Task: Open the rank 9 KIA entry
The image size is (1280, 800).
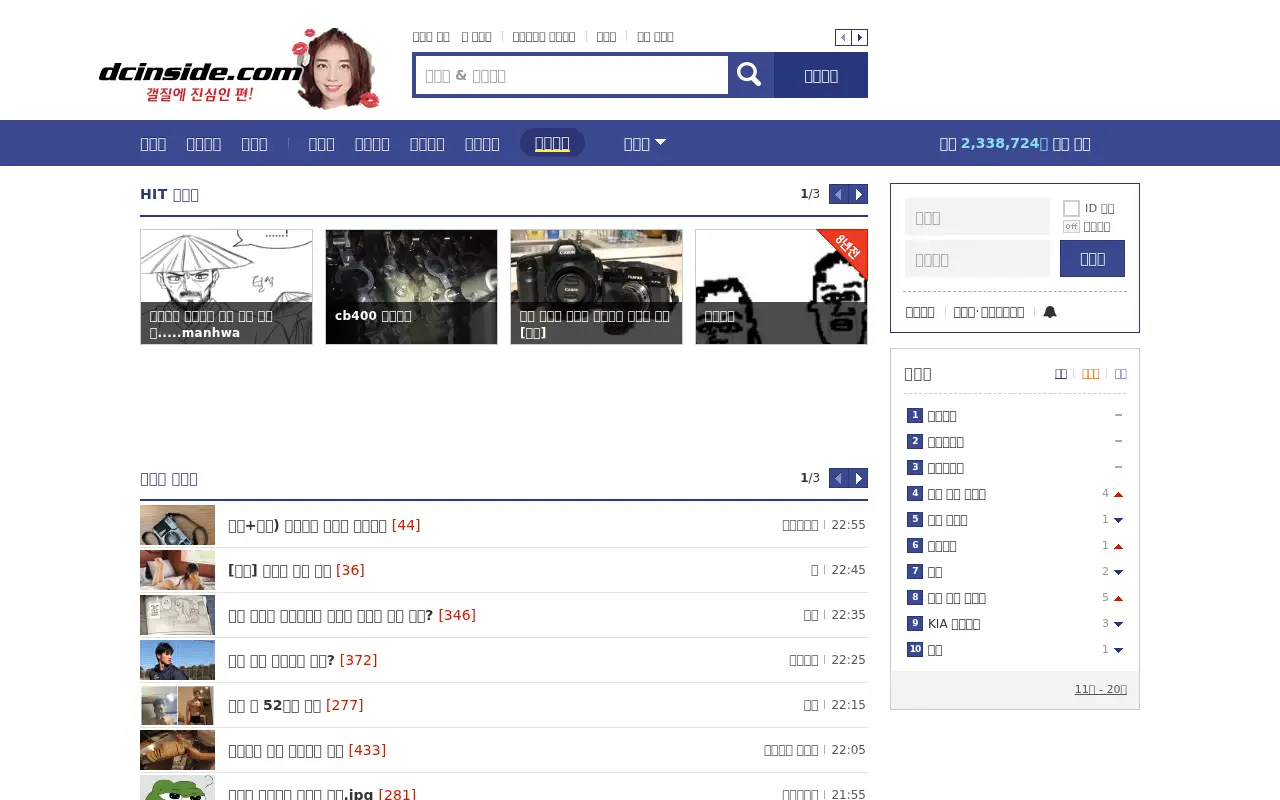Action: pyautogui.click(x=954, y=624)
